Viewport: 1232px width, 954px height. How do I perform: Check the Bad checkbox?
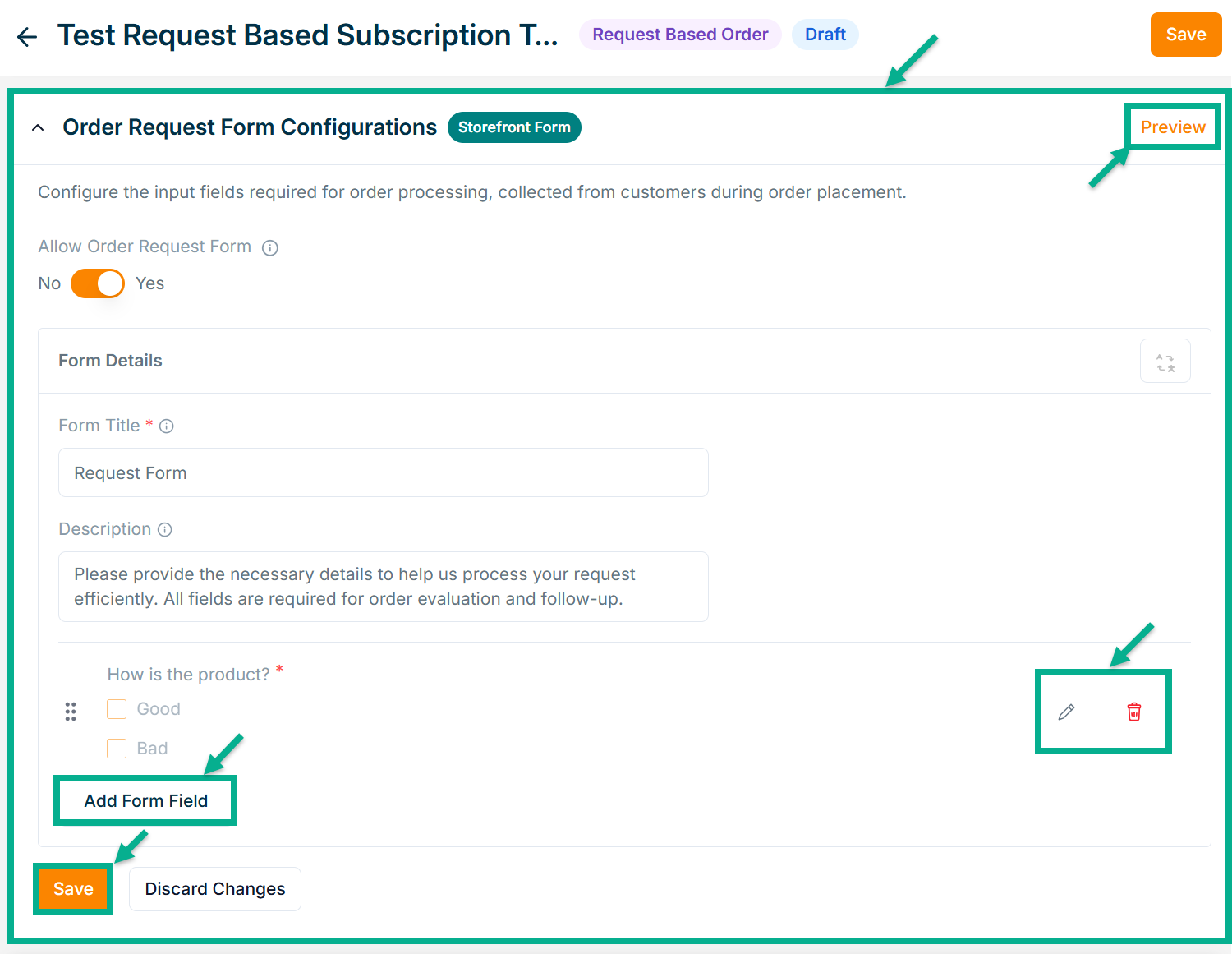[117, 749]
